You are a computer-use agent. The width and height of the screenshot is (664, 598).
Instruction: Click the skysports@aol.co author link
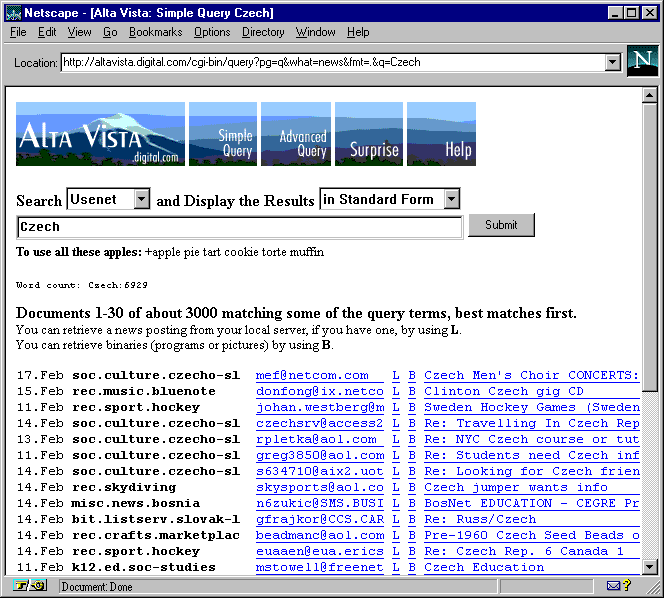[320, 488]
